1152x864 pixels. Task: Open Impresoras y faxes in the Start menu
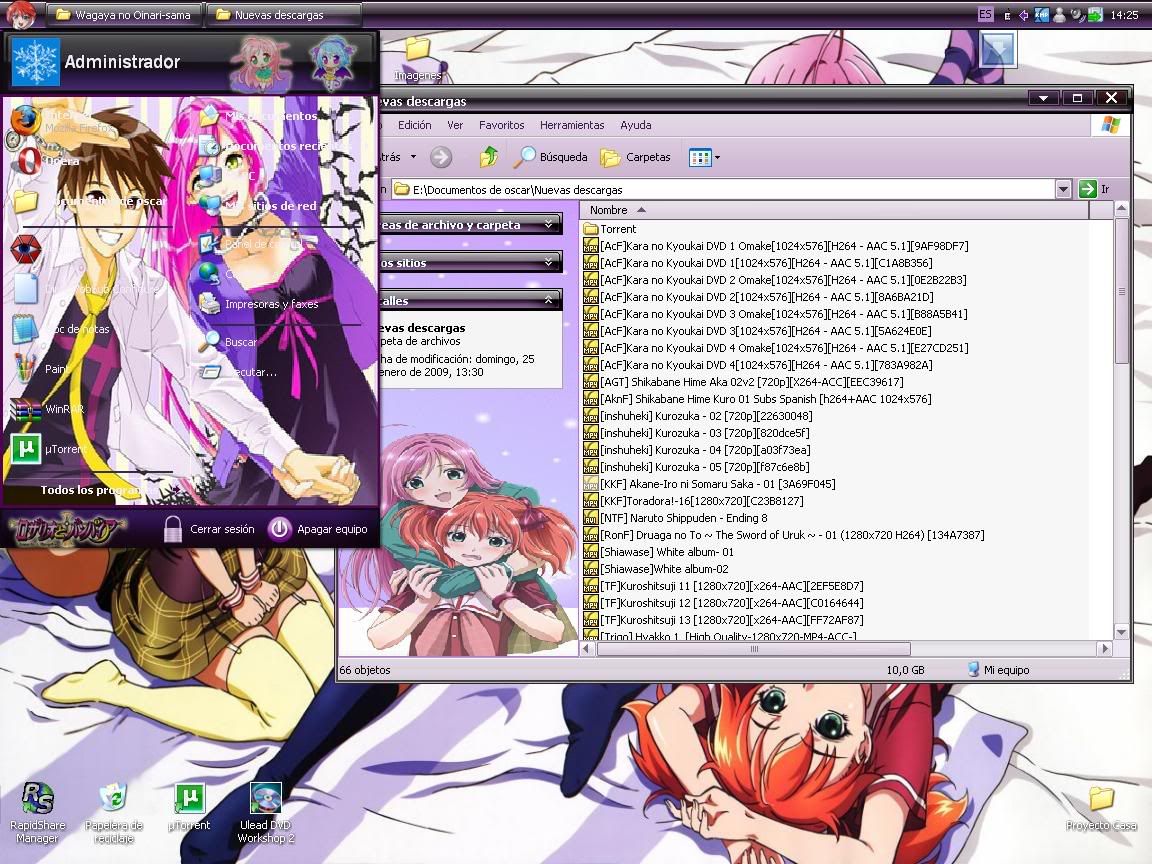click(259, 303)
